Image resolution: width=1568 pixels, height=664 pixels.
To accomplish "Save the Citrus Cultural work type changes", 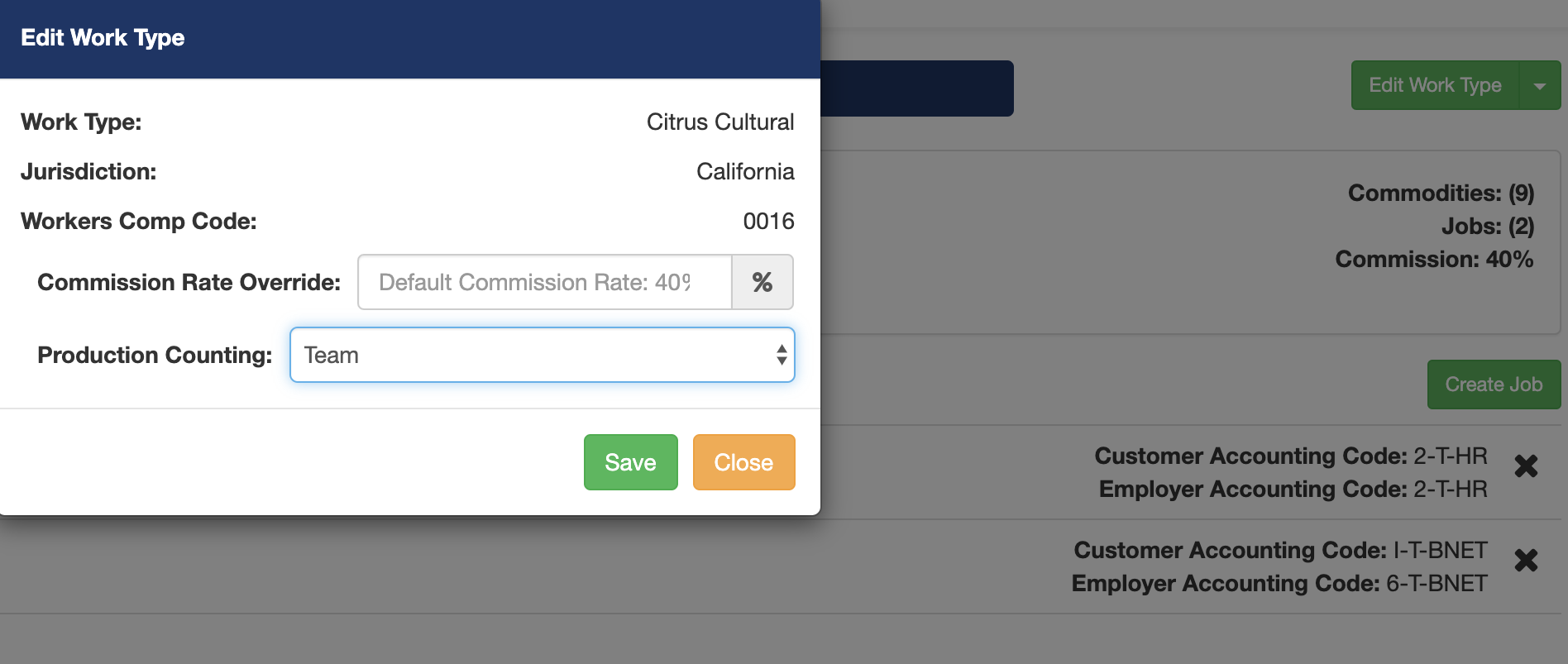I will (630, 462).
